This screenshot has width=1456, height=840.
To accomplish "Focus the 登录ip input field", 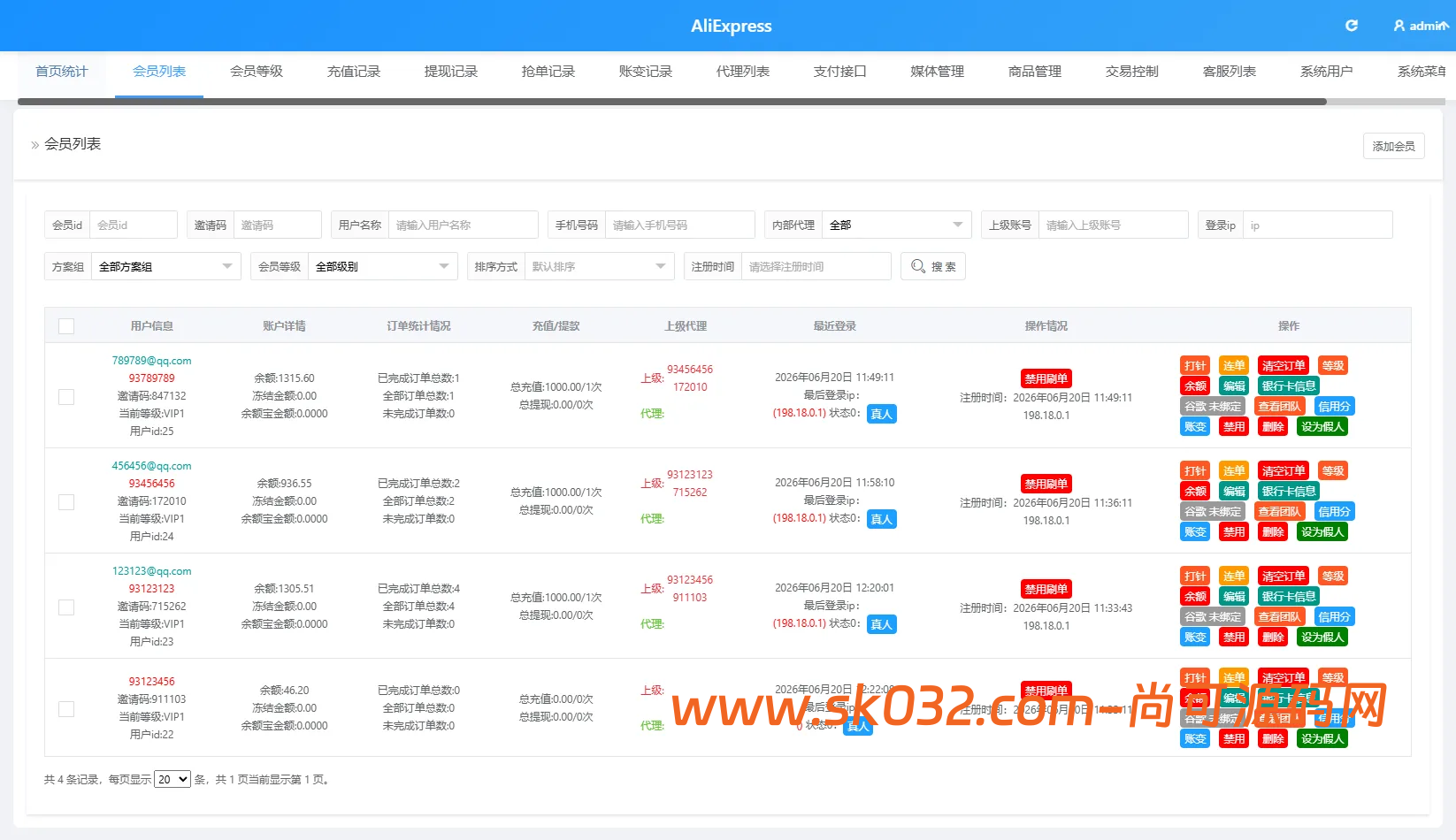I will click(1317, 225).
